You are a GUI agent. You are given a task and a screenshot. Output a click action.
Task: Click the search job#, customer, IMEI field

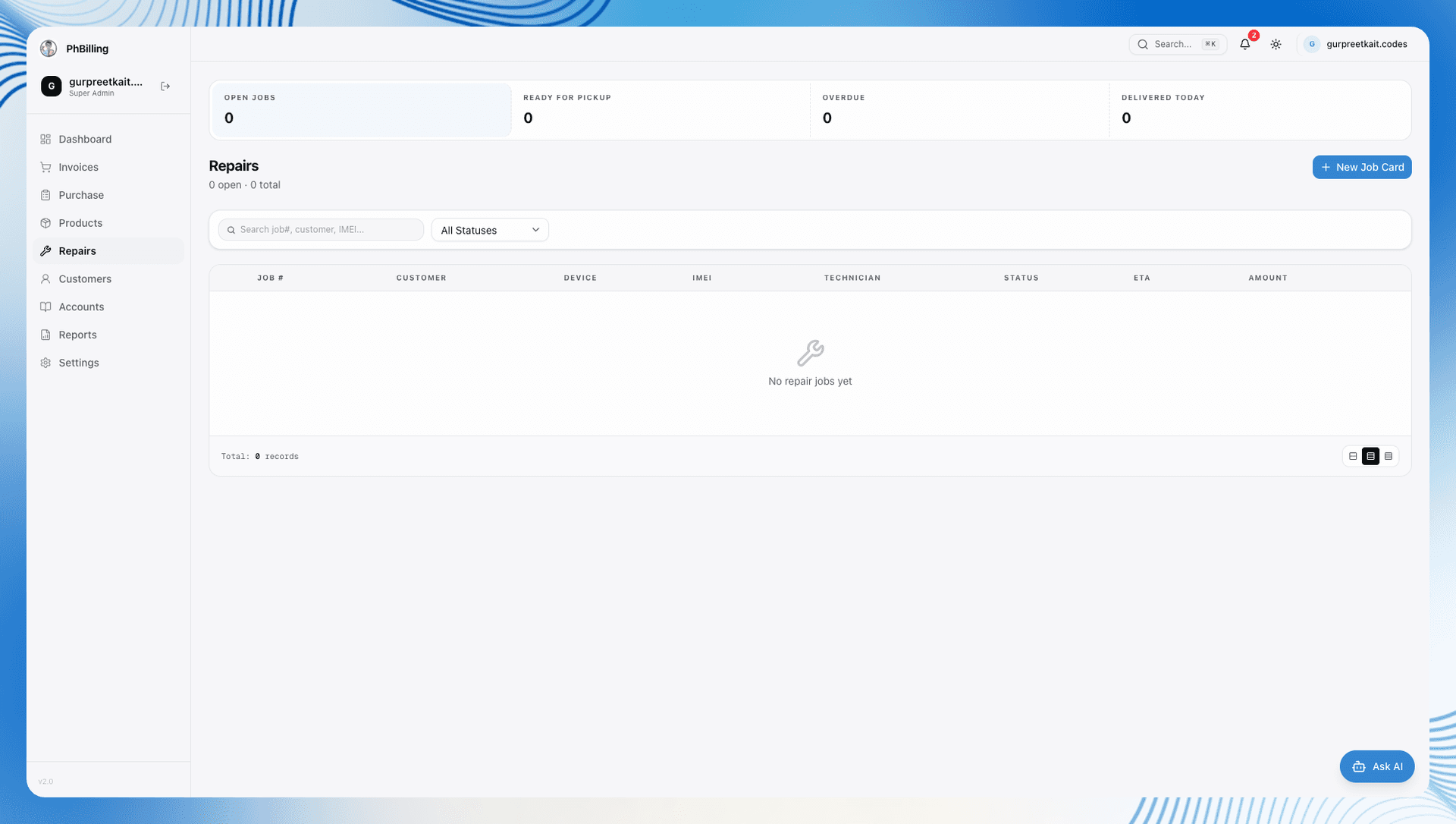tap(321, 230)
